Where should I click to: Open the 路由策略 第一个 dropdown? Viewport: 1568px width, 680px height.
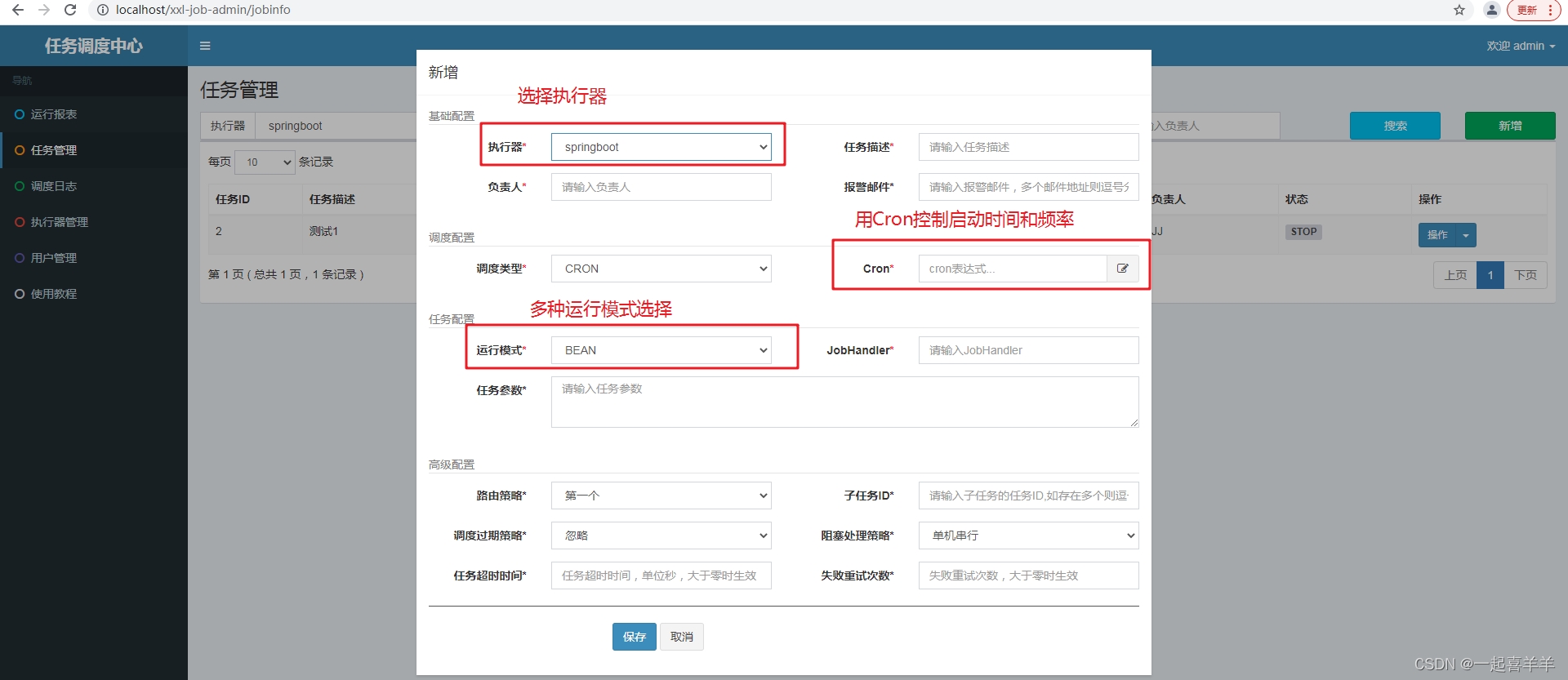[661, 496]
